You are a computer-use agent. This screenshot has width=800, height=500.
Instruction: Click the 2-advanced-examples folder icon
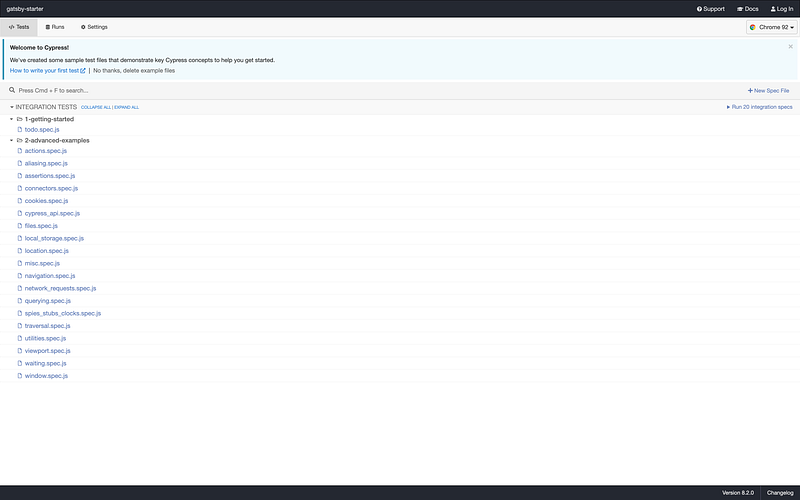pyautogui.click(x=19, y=140)
